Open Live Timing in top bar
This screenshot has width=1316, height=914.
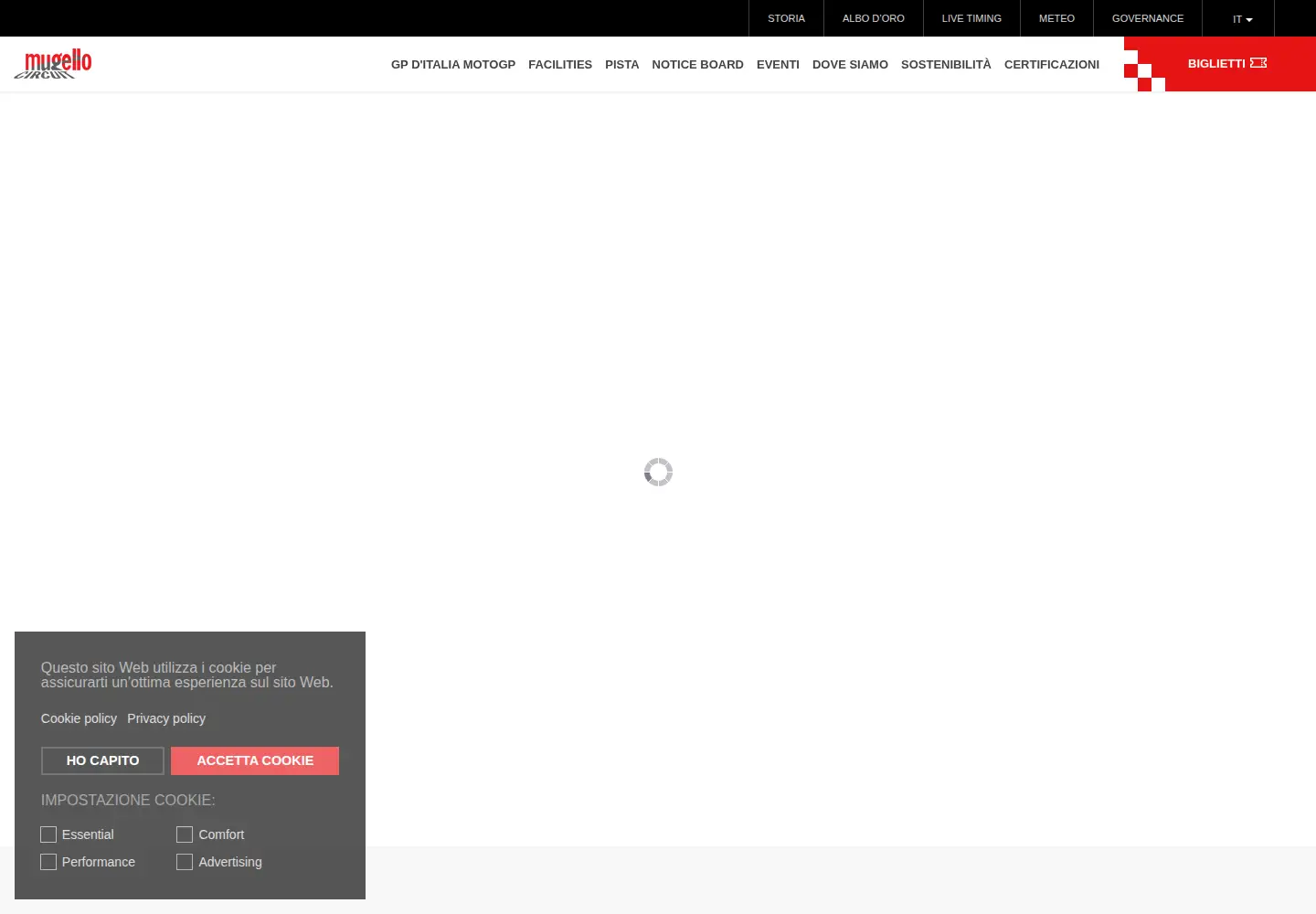click(x=971, y=18)
